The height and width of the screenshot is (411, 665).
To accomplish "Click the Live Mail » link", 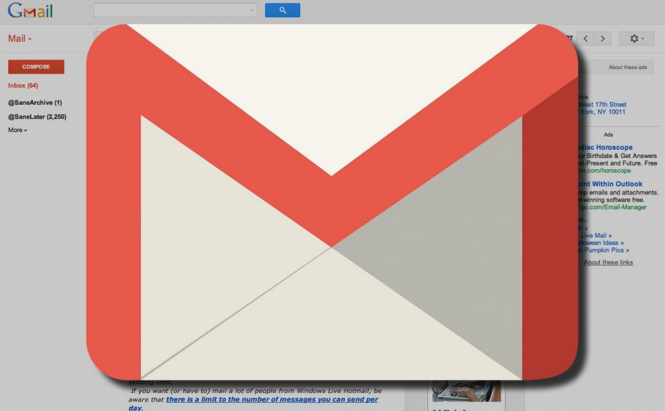I will pyautogui.click(x=596, y=235).
